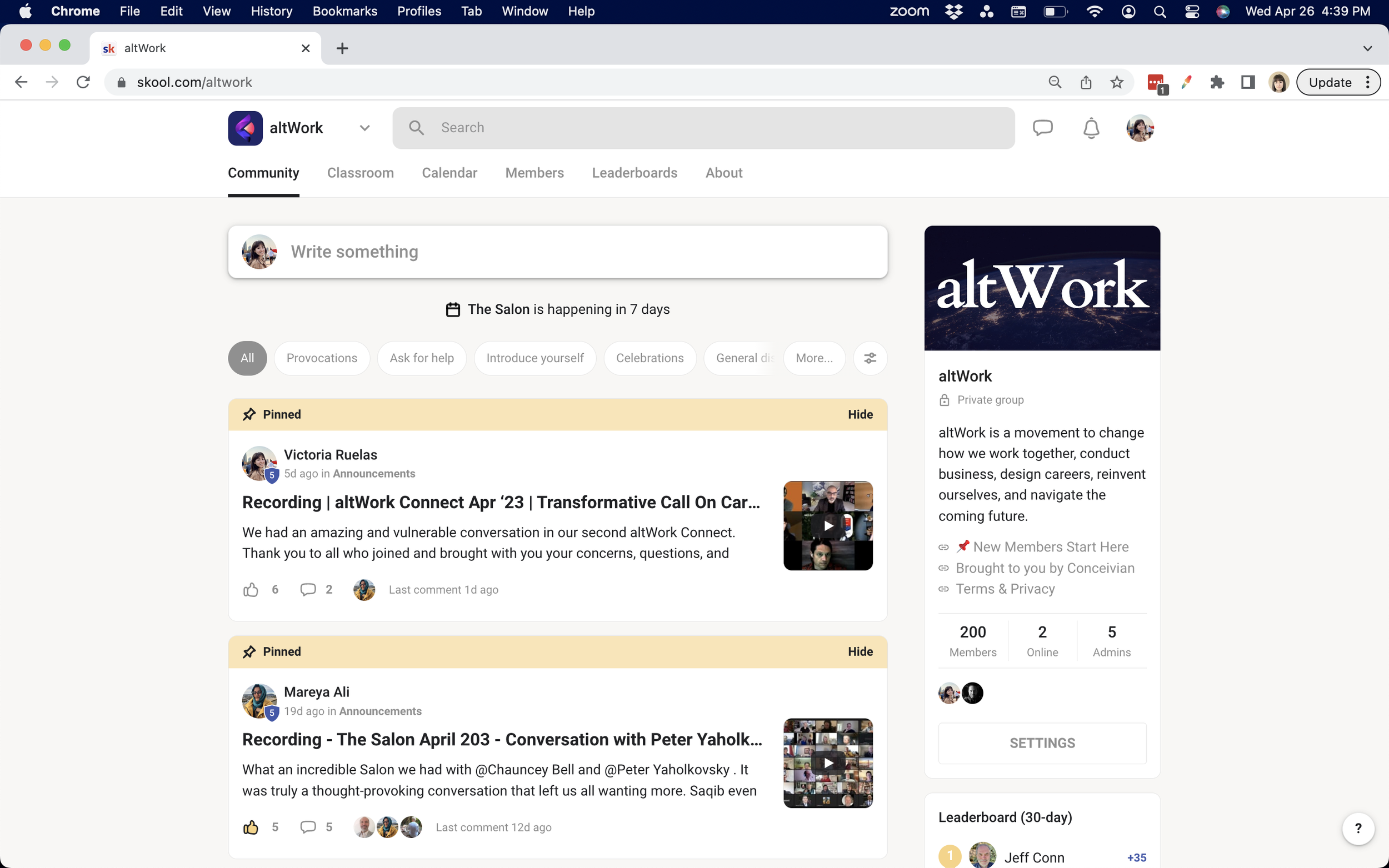
Task: Like Victoria Ruelas's pinned post
Action: tap(251, 590)
